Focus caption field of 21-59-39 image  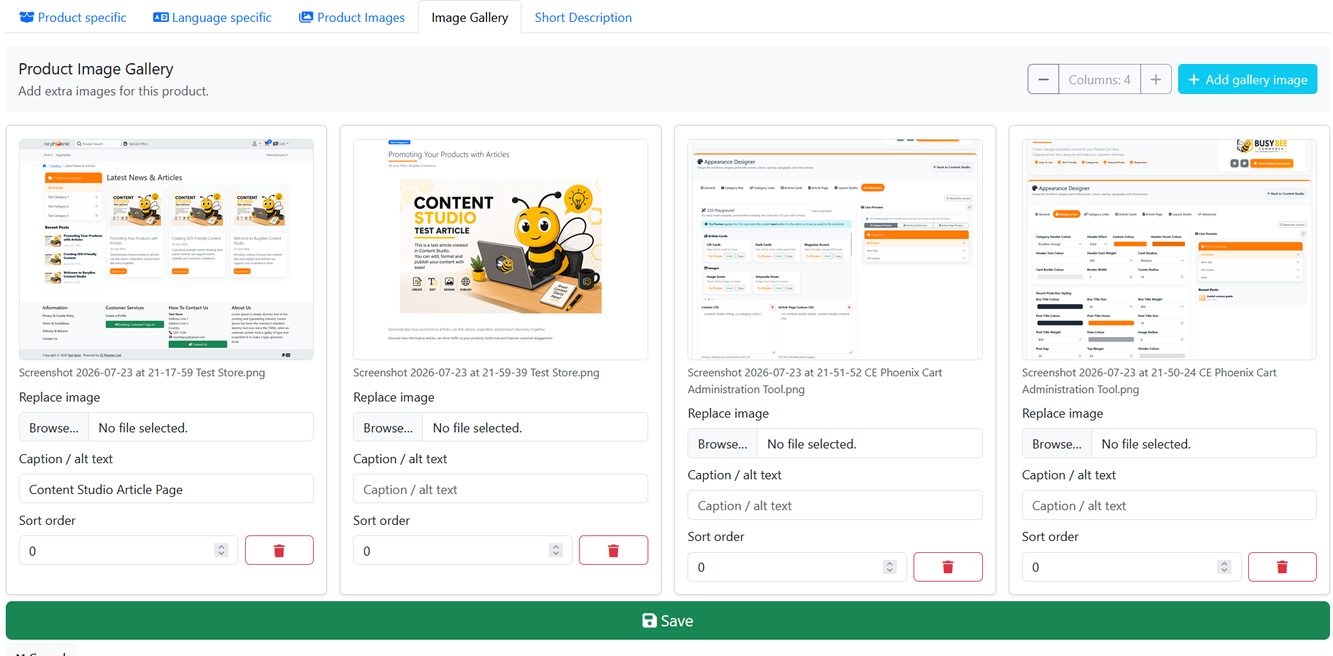[500, 489]
